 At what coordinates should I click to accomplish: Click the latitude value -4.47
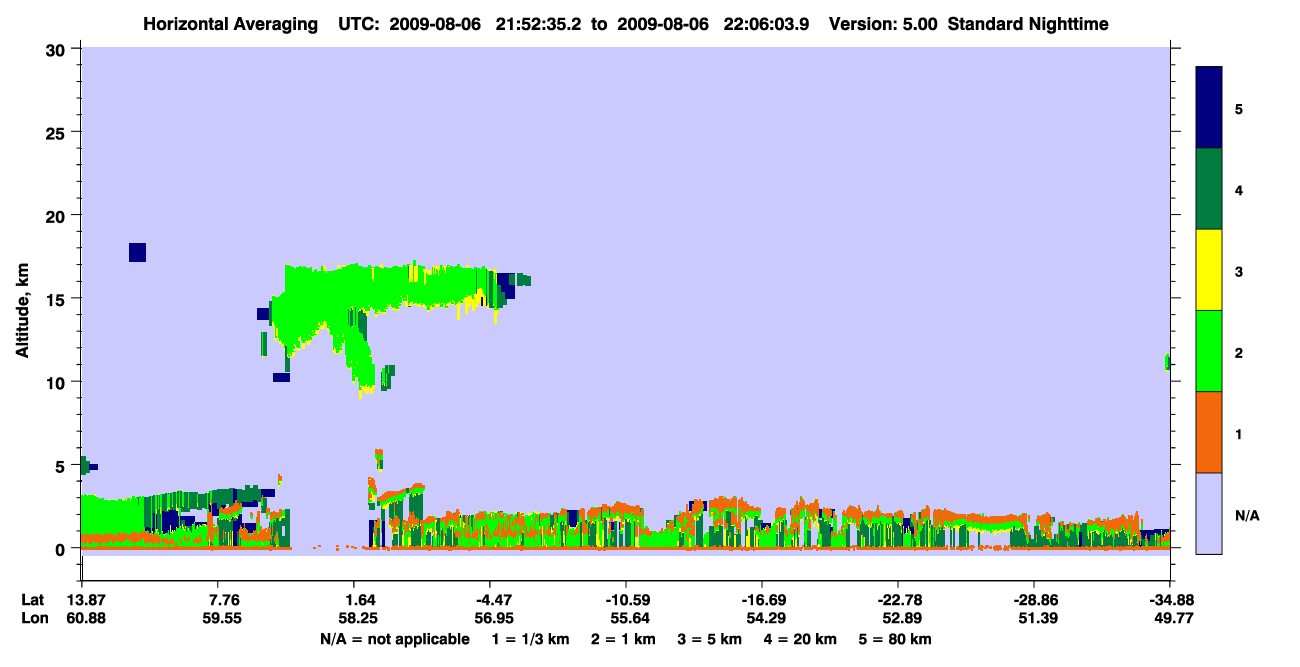click(489, 600)
